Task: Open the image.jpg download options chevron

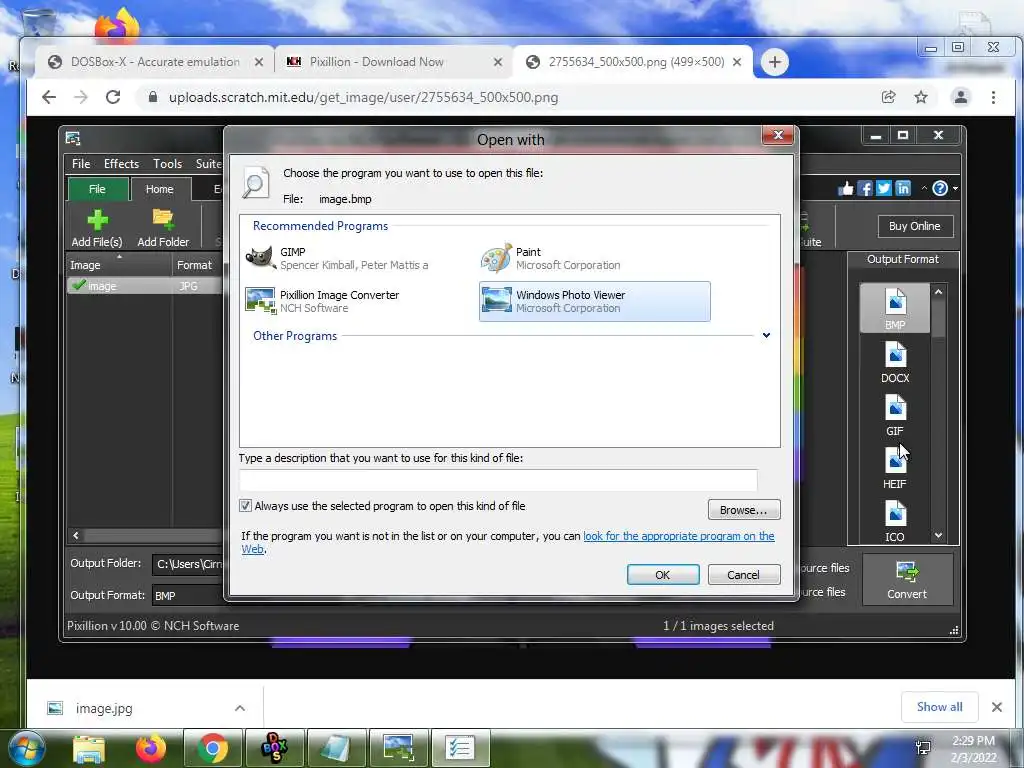Action: (x=240, y=709)
